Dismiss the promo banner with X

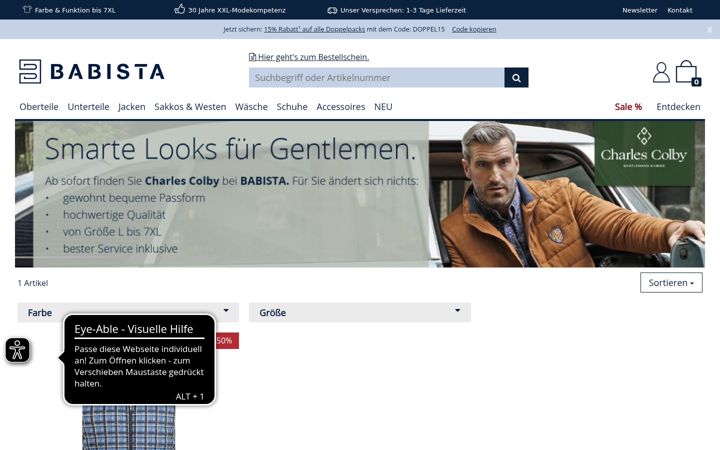point(709,29)
